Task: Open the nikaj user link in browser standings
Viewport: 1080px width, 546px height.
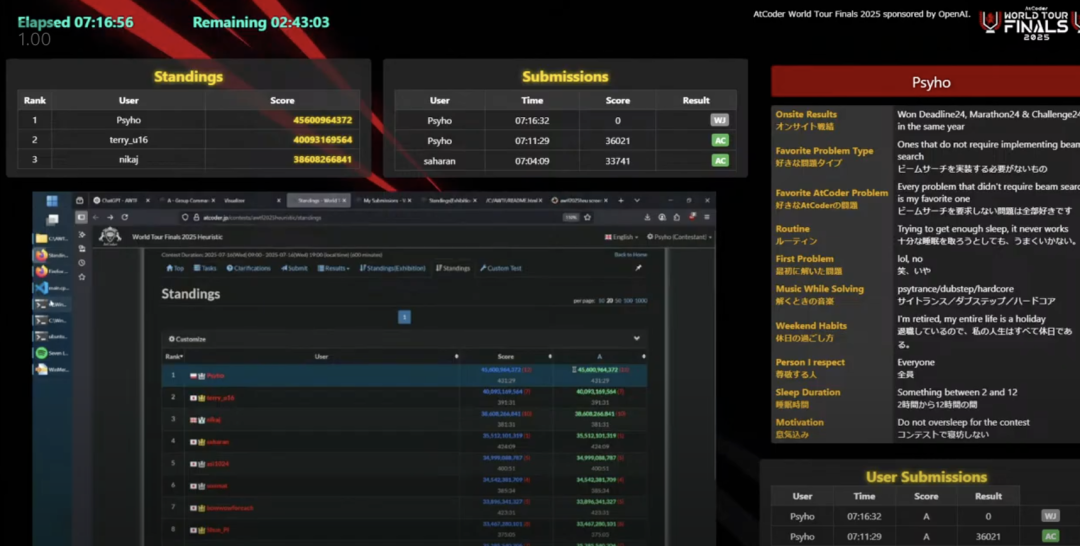Action: click(214, 419)
